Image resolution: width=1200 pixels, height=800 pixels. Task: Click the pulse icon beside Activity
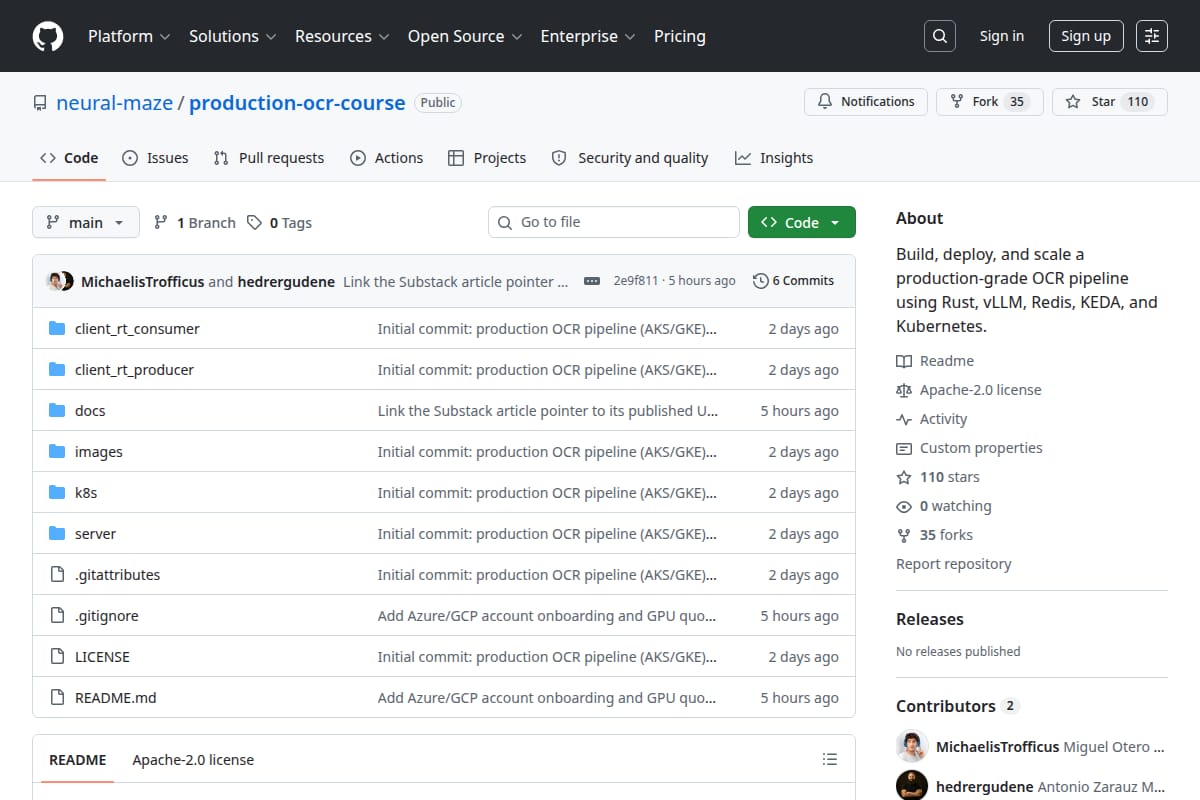pyautogui.click(x=904, y=419)
